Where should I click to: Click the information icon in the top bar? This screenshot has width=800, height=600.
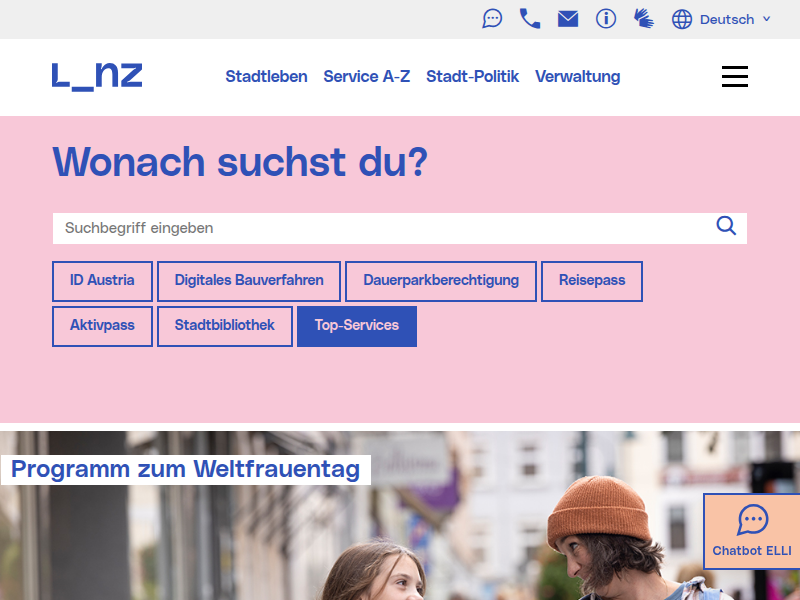coord(606,18)
